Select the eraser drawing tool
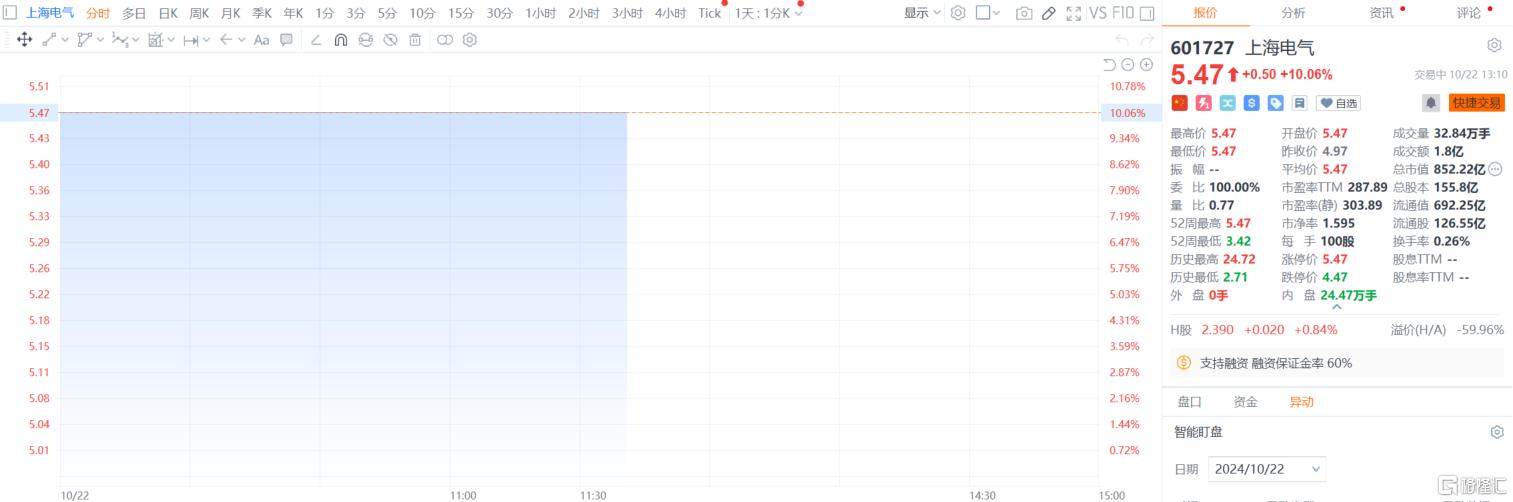 tap(316, 40)
